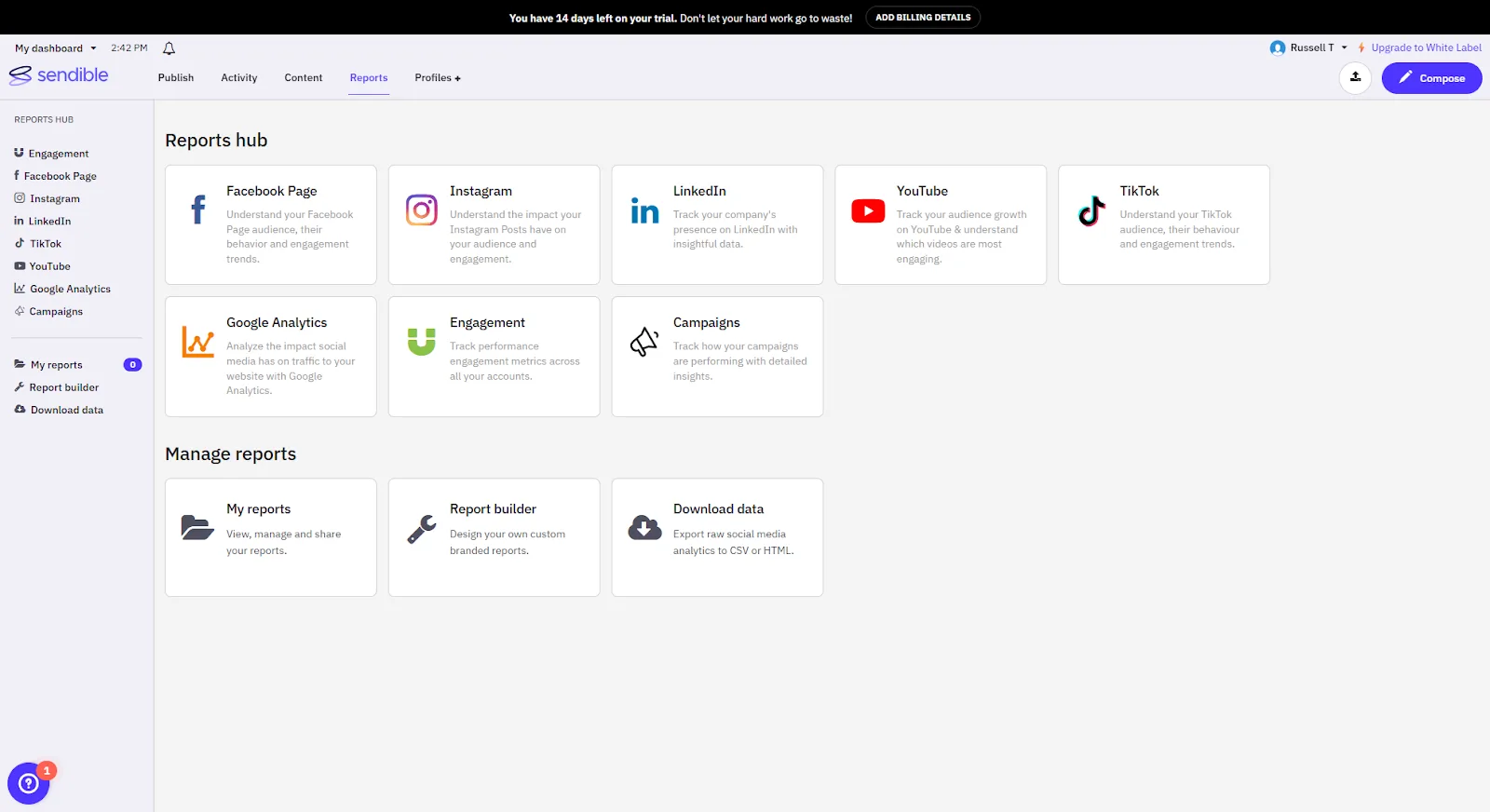The image size is (1490, 812).
Task: Click the Download data cloud icon
Action: coord(644,528)
